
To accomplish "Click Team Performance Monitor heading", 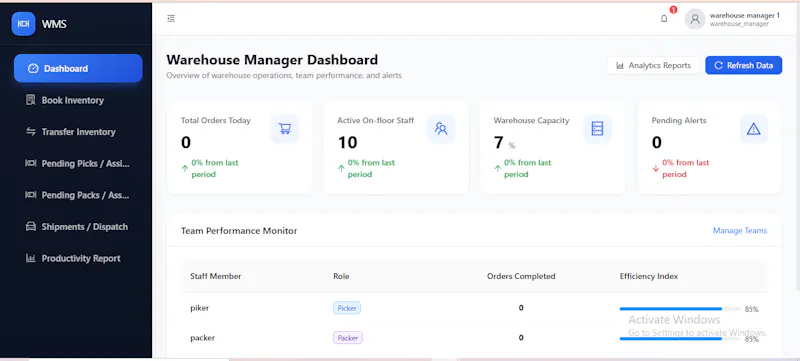I will (x=239, y=230).
